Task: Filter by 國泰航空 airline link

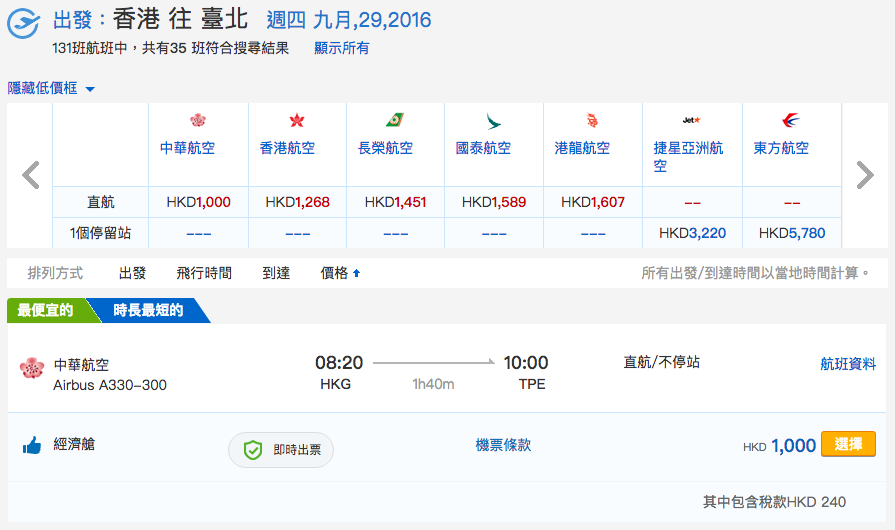Action: tap(483, 148)
